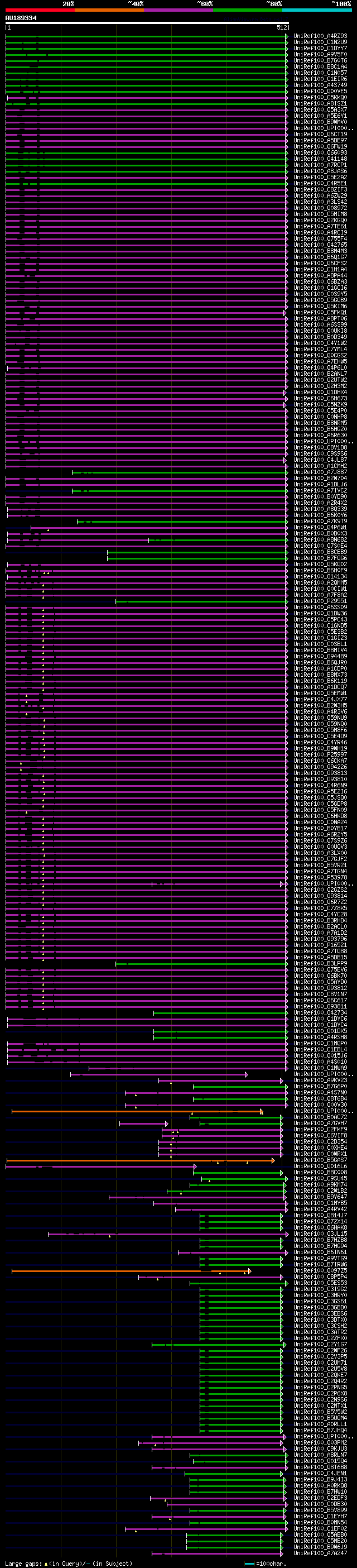Screen dimensions: 357x1568
Task: Click the green alignment bar for UniRef100_B8CEB9
Action: tap(197, 552)
